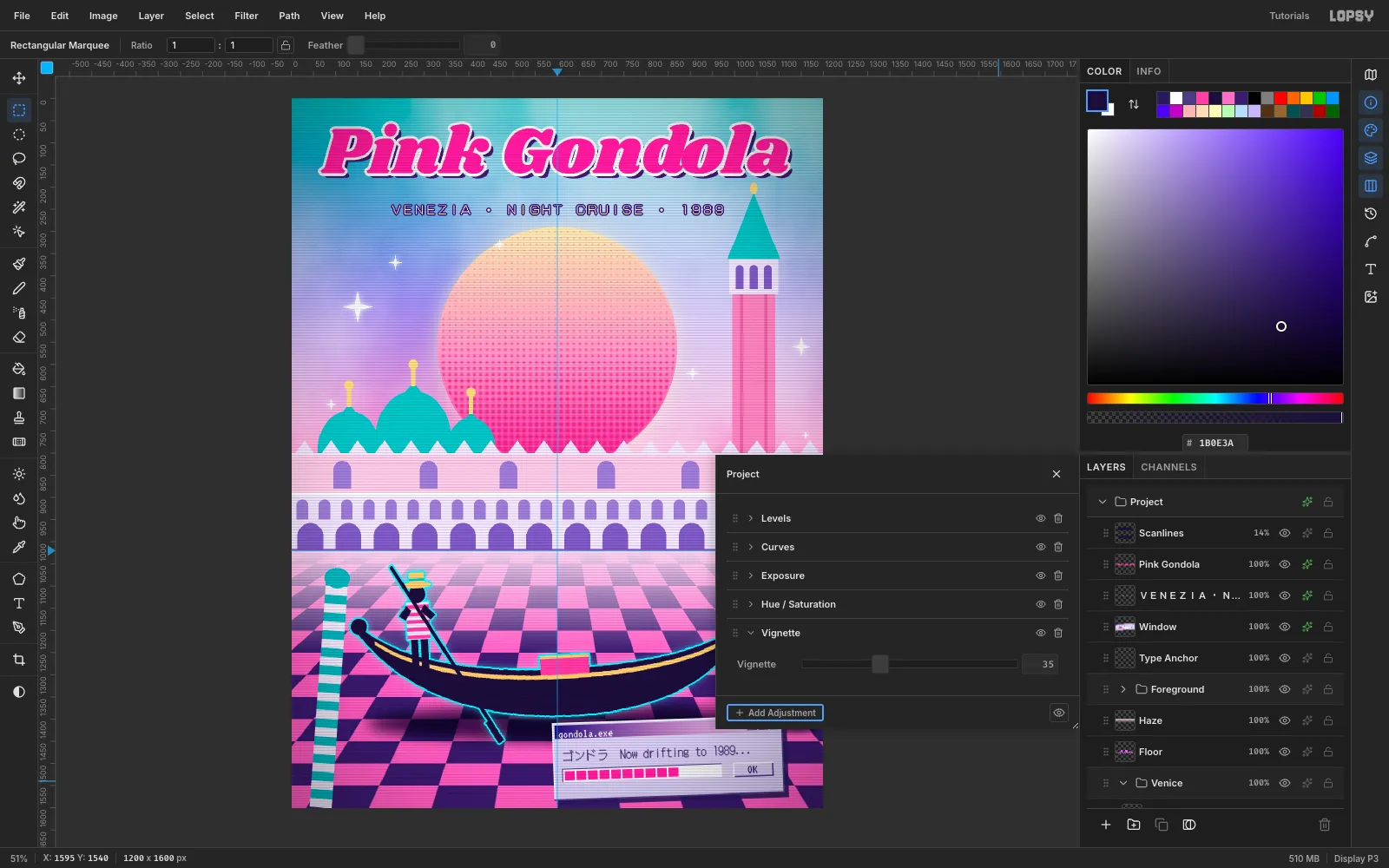Open the Tutorials link

pos(1289,16)
